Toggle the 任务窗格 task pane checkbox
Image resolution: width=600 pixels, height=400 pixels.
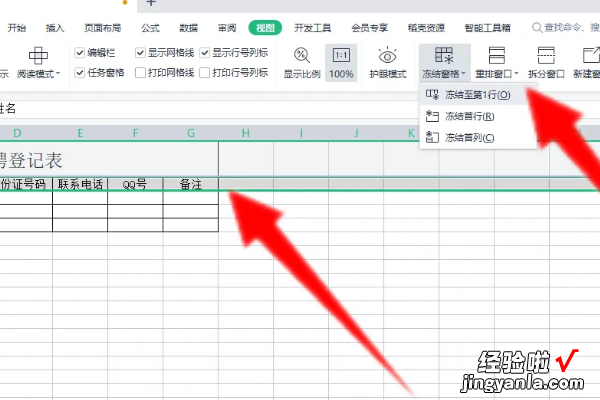pos(79,72)
